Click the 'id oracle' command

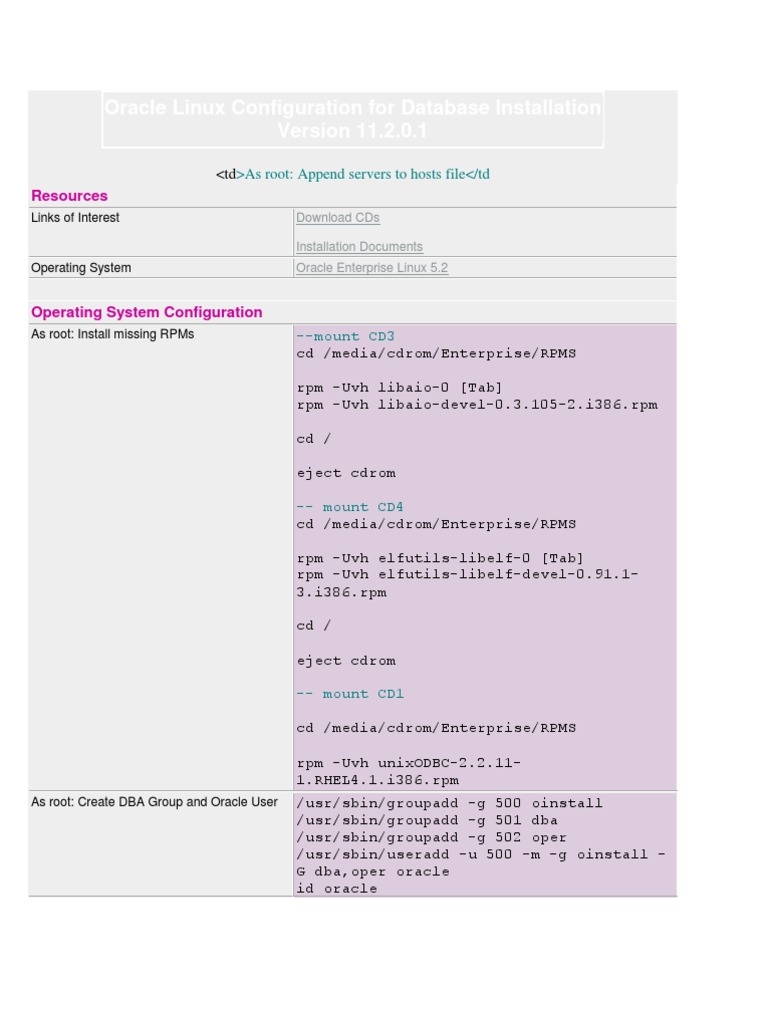tap(337, 888)
